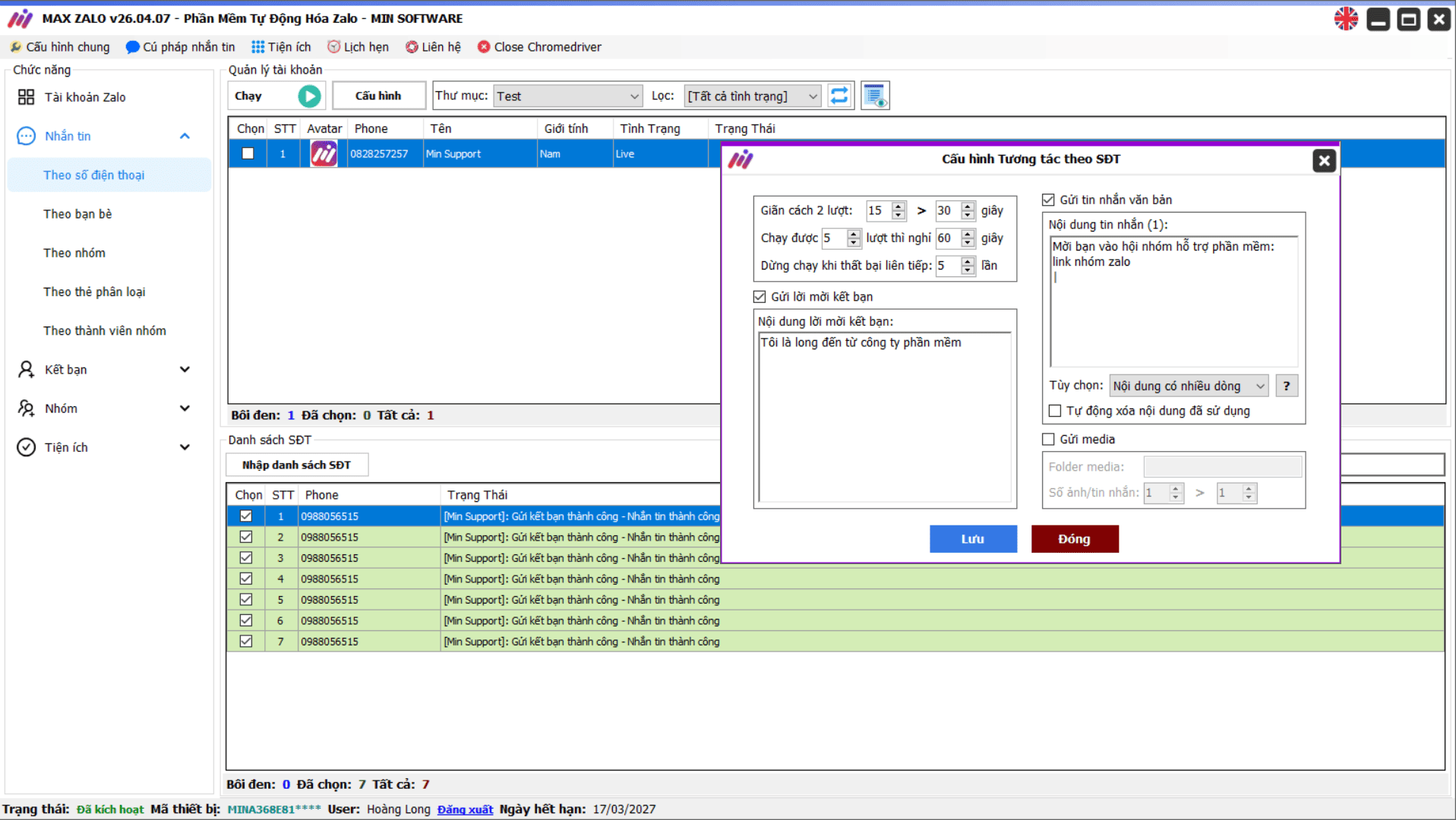Viewport: 1456px width, 820px height.
Task: Open the Lịch hẹn menu
Action: [x=358, y=47]
